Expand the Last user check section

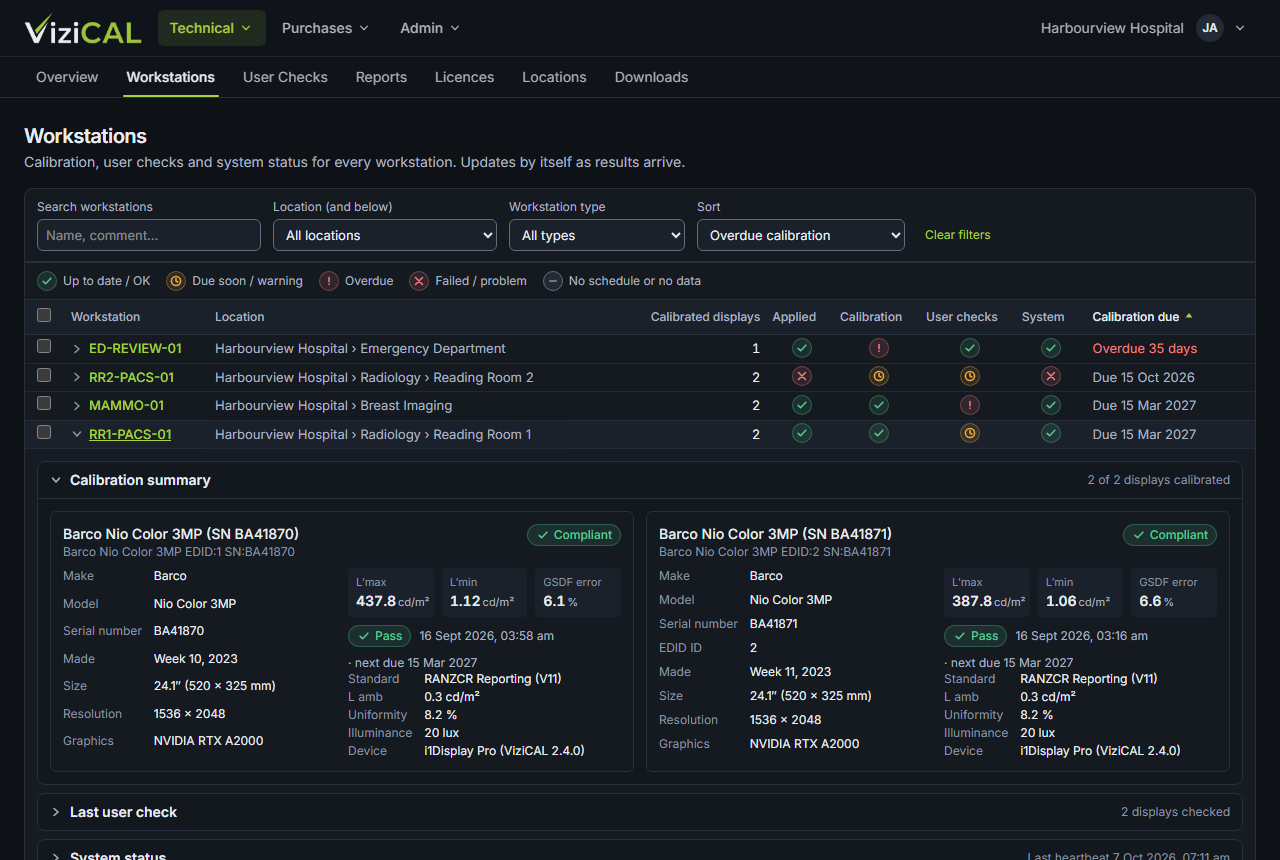tap(640, 812)
